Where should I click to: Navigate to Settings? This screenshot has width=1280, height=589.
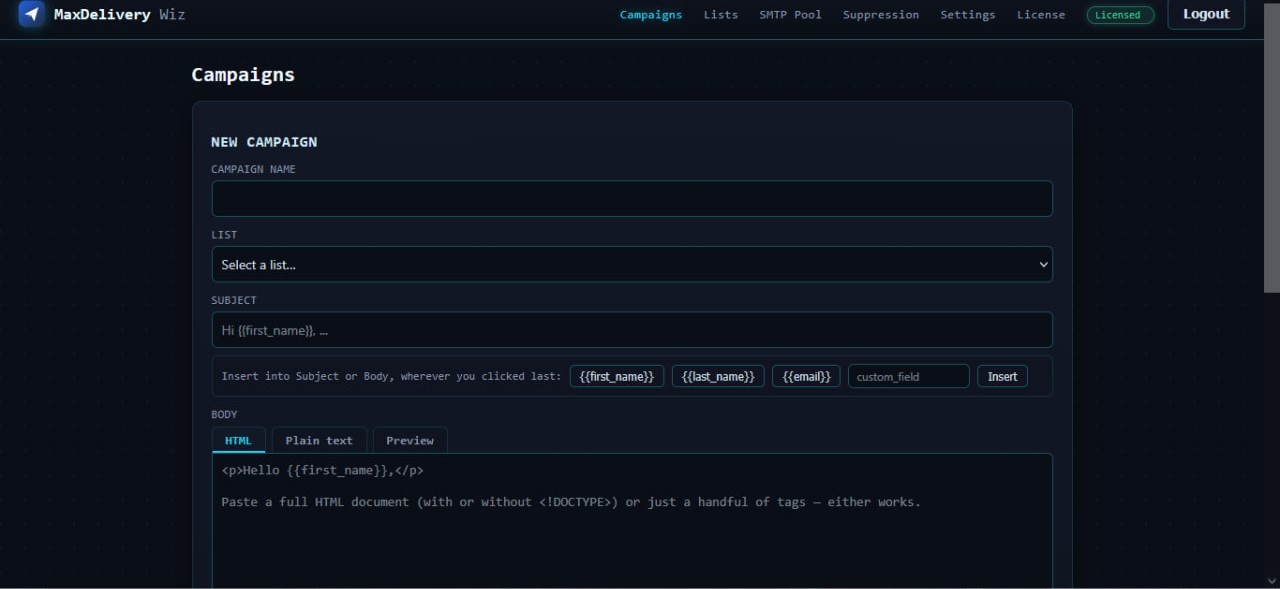[968, 15]
